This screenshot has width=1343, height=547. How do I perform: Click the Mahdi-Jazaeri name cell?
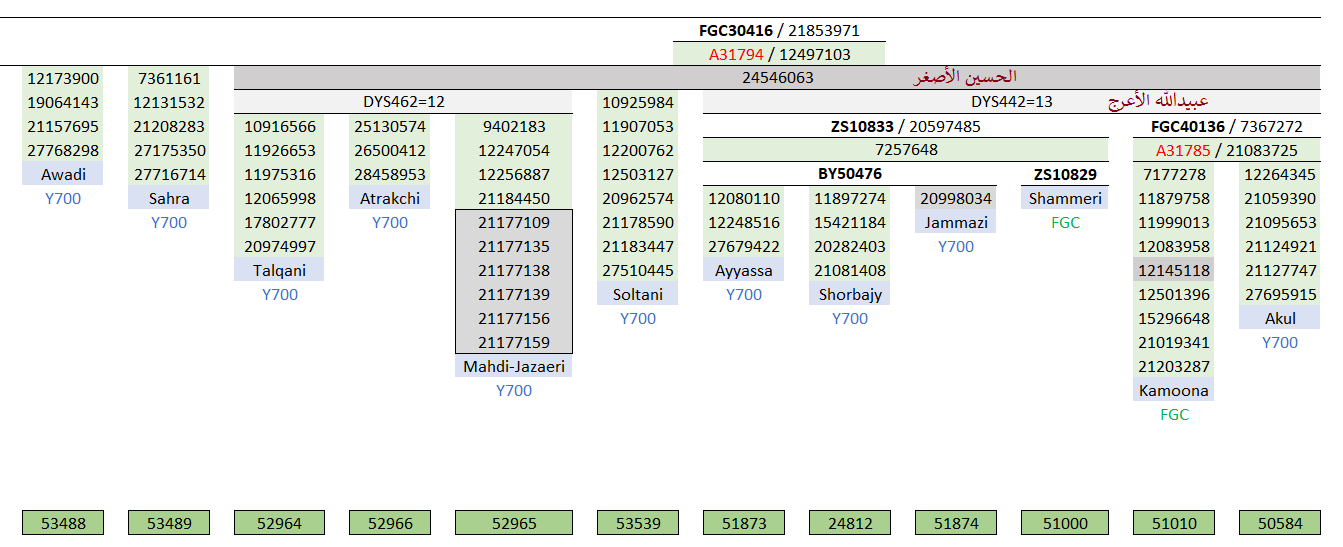point(514,367)
